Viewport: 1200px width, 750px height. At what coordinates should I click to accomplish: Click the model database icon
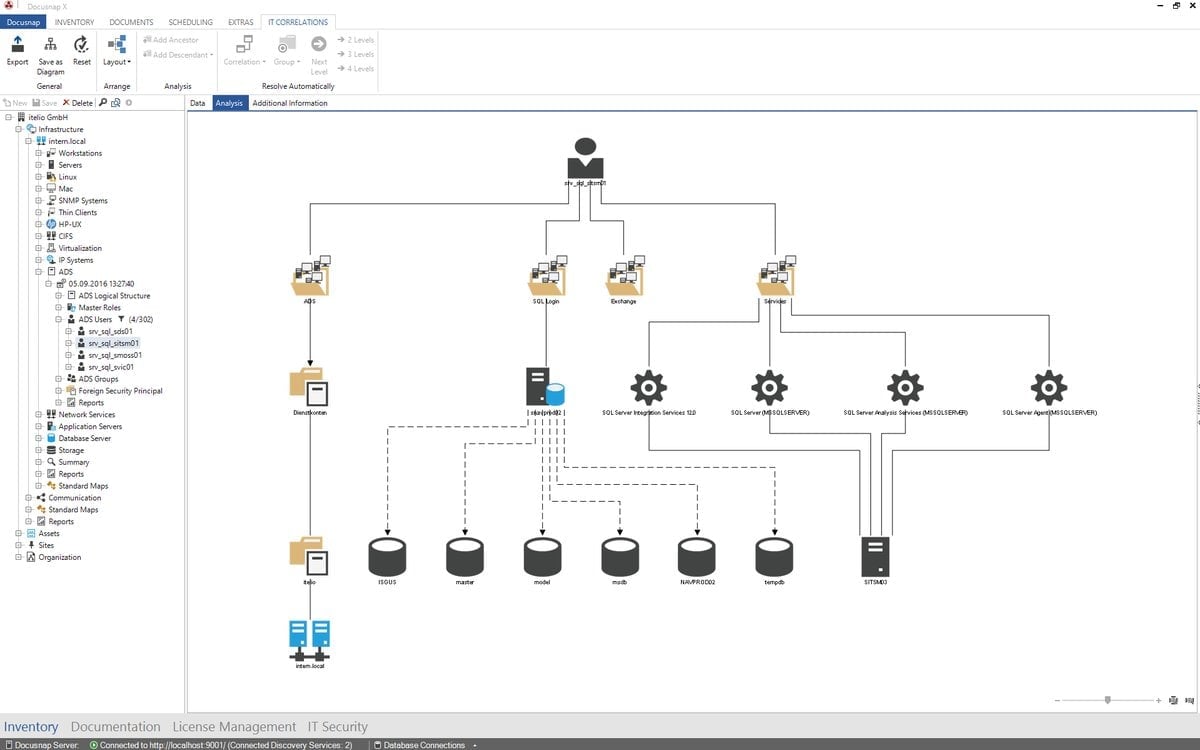click(542, 556)
